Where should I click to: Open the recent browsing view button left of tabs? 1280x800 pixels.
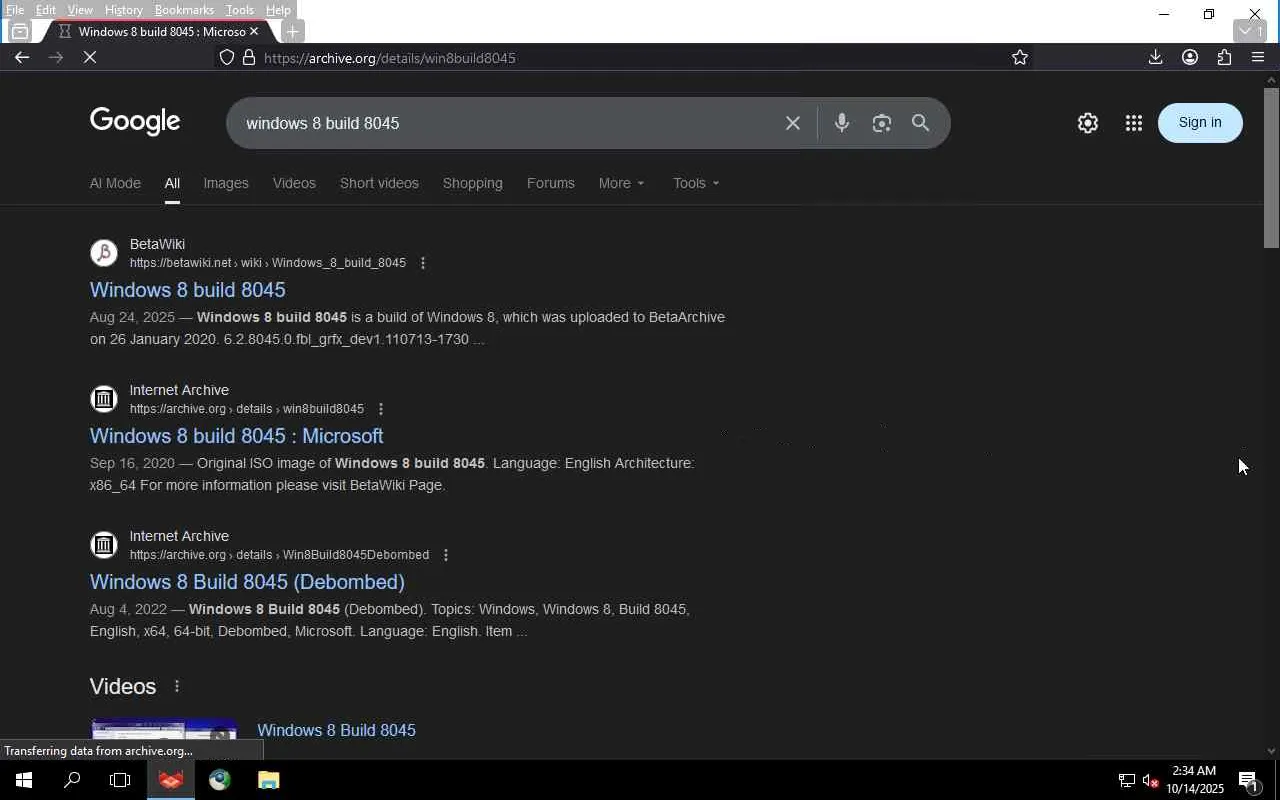click(x=19, y=31)
